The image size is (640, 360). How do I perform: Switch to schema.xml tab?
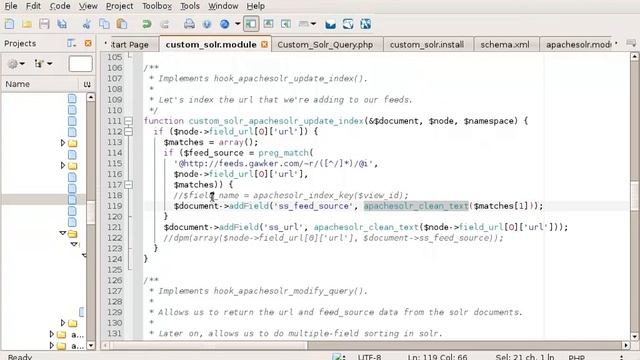pyautogui.click(x=505, y=44)
